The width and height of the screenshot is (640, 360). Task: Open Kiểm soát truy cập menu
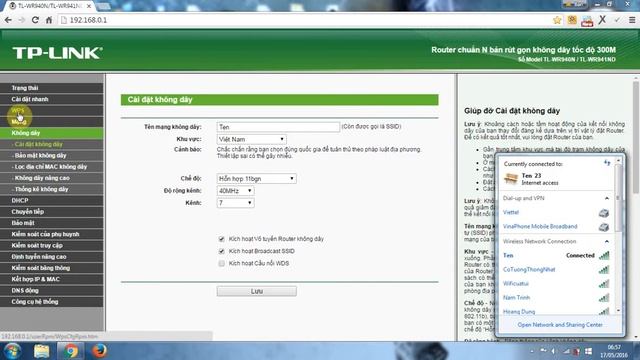pyautogui.click(x=52, y=246)
